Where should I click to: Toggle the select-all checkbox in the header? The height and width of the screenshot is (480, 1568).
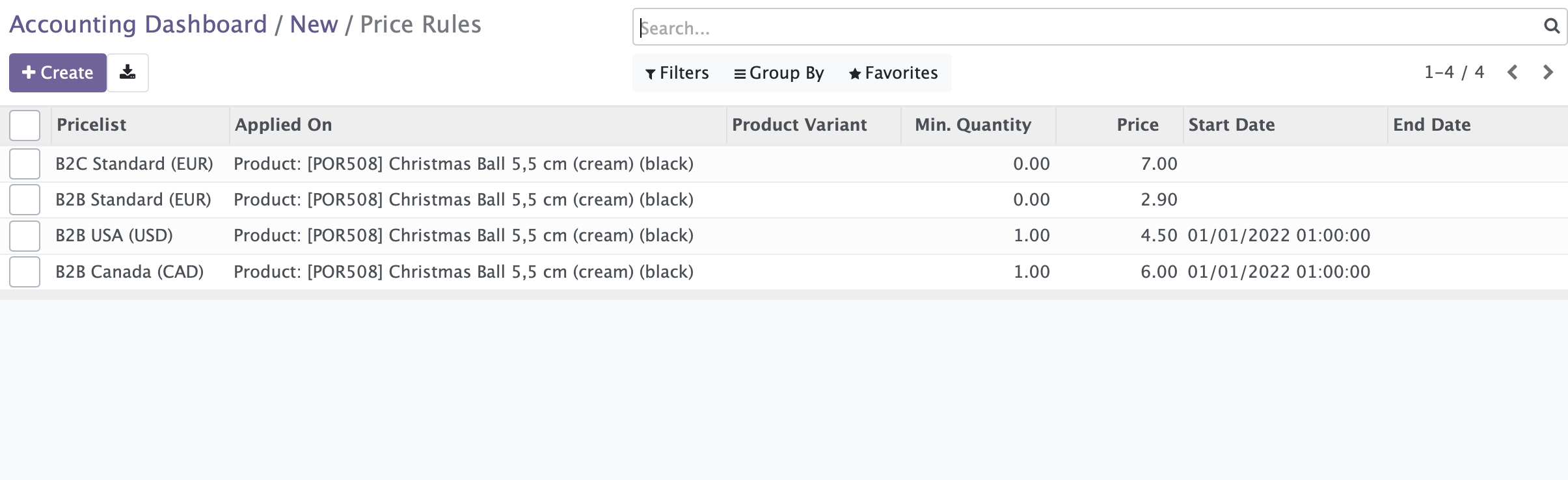[24, 125]
